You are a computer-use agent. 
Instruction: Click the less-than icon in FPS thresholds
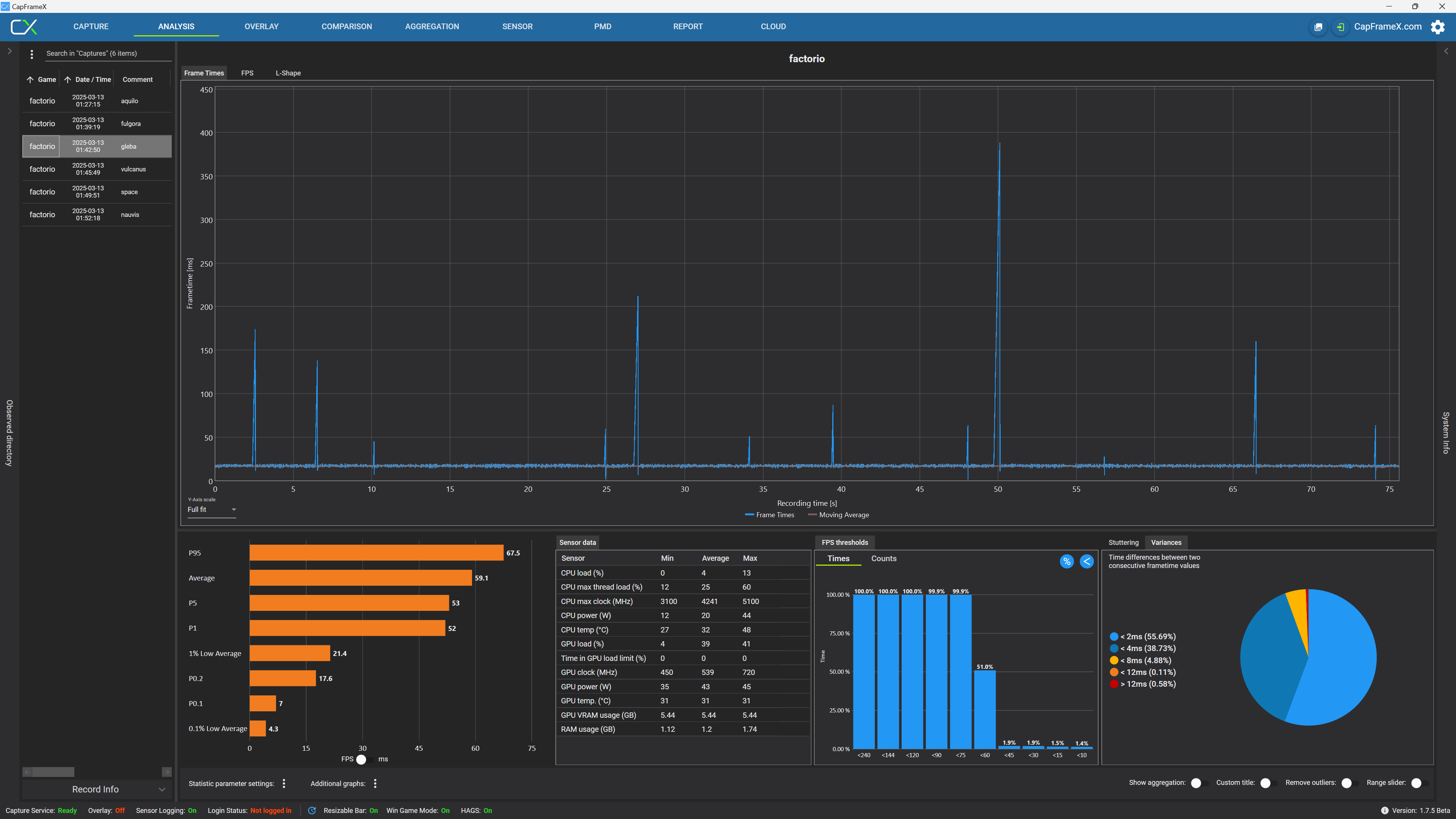(x=1086, y=561)
